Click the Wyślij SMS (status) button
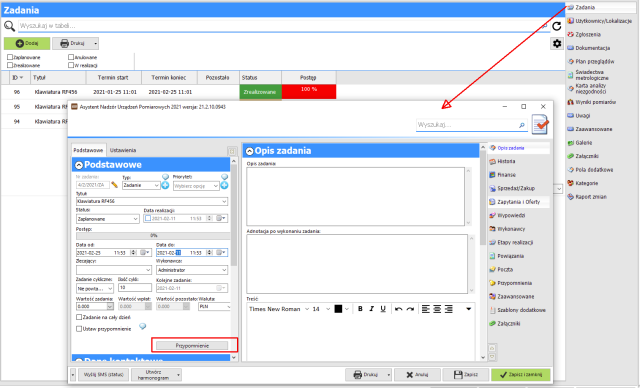The width and height of the screenshot is (640, 388). (x=103, y=375)
